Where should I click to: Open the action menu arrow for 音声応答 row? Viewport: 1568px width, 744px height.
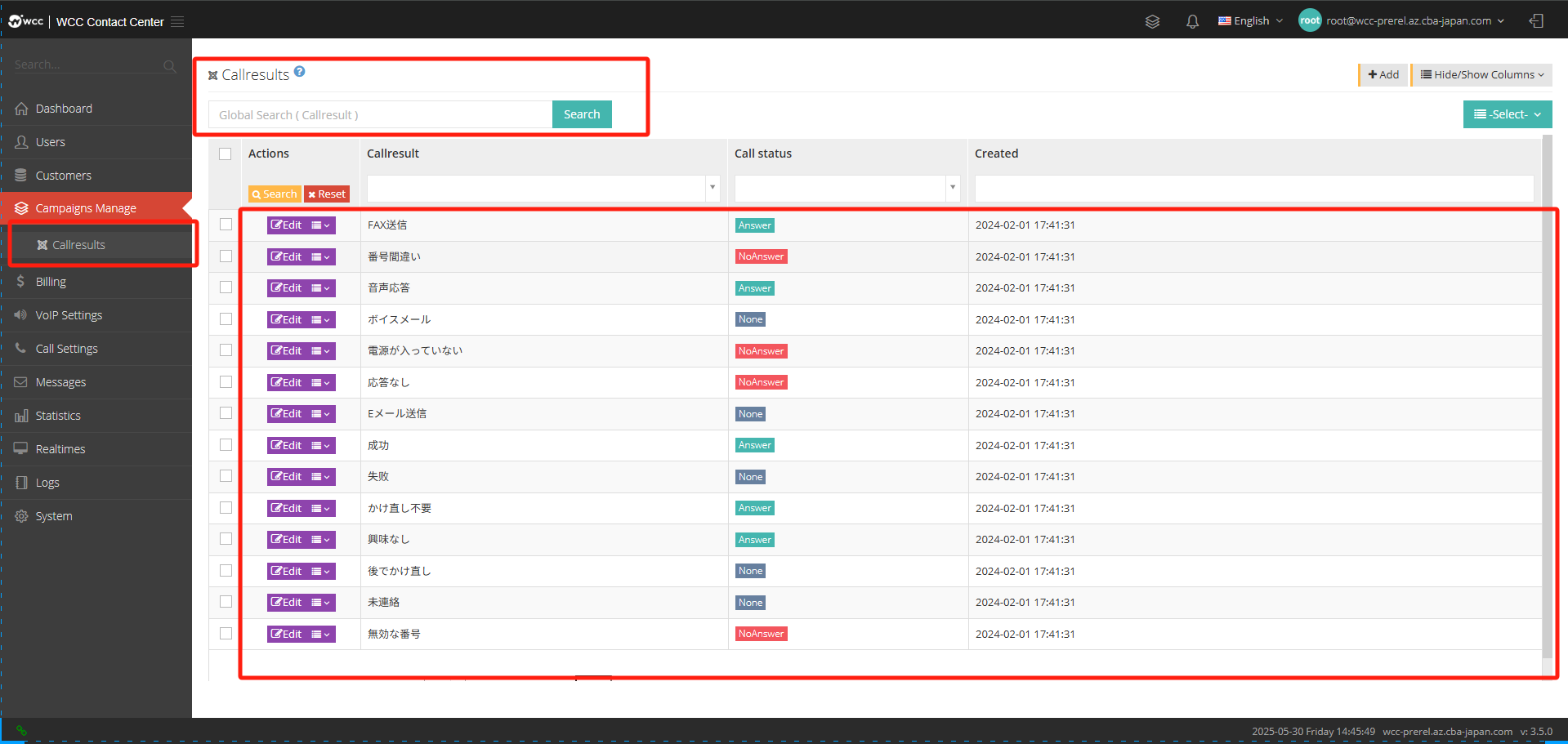click(321, 288)
